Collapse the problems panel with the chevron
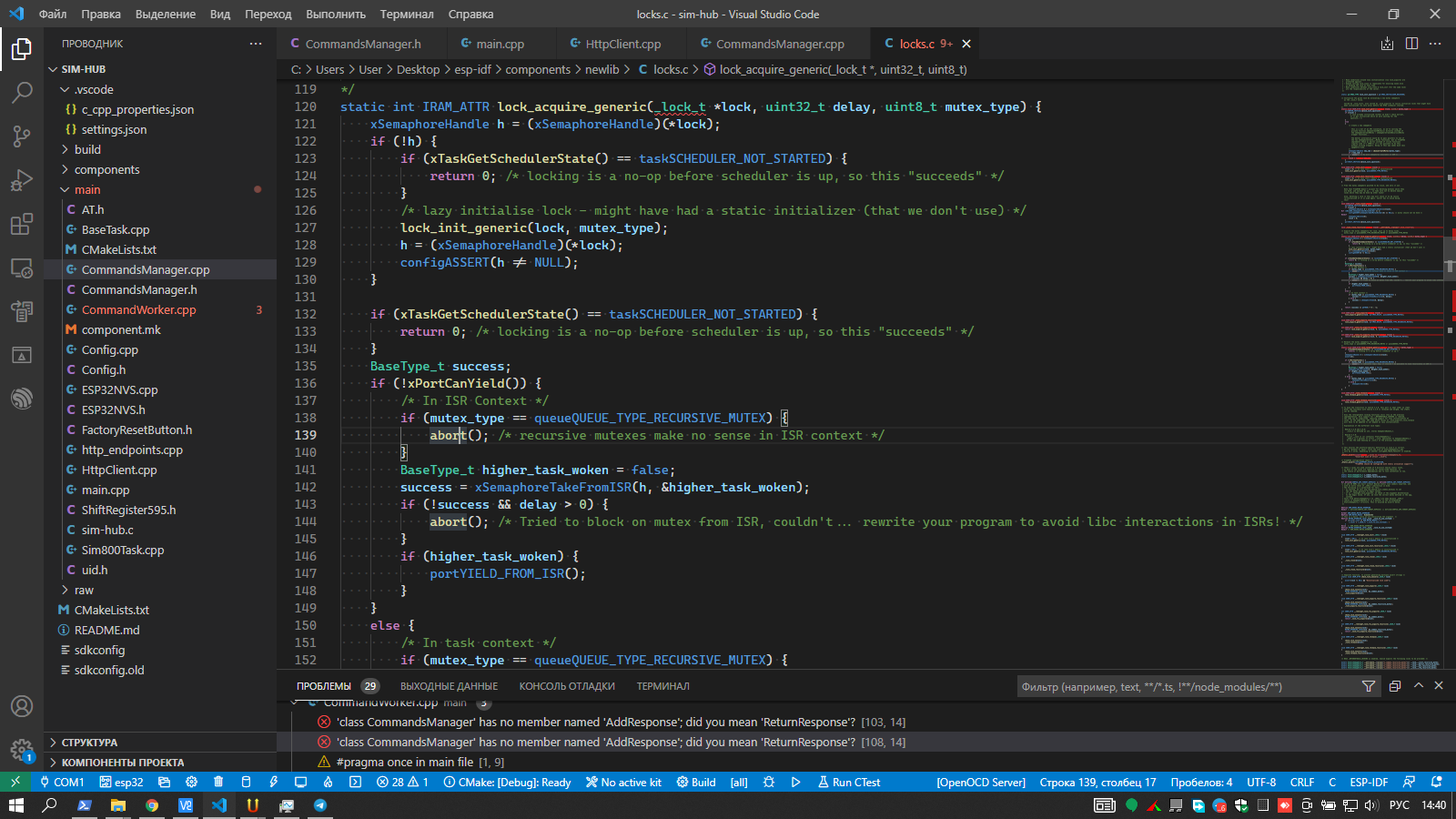 coord(1418,686)
